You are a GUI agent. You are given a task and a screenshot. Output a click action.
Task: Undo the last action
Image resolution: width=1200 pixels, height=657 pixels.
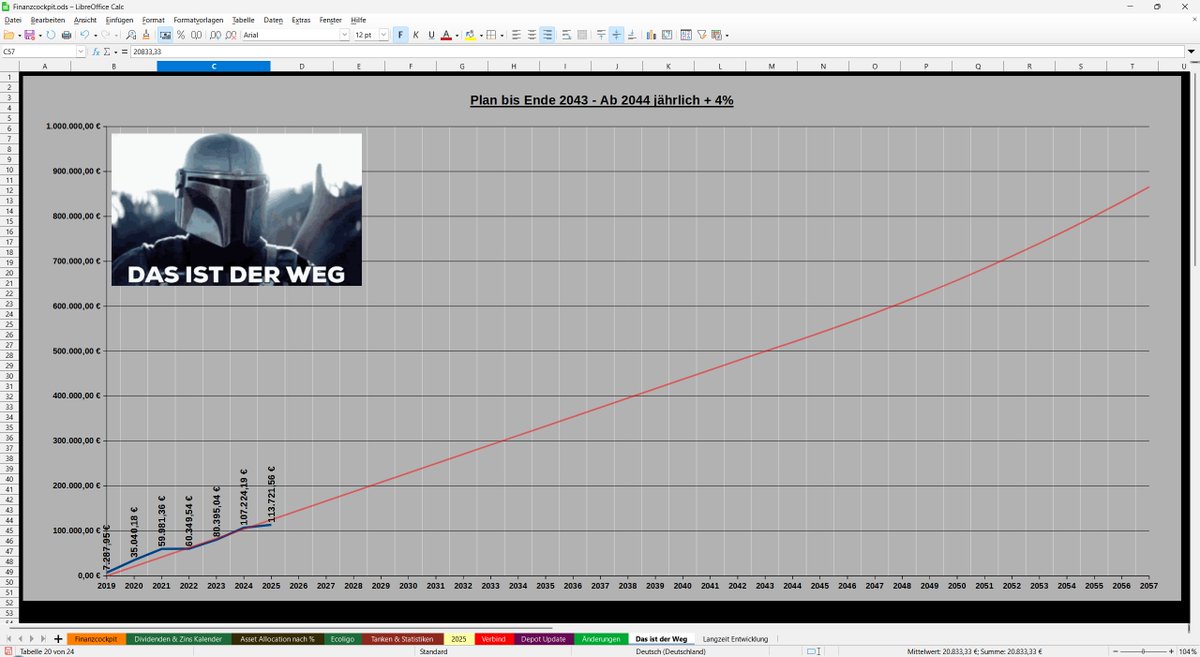pyautogui.click(x=84, y=35)
